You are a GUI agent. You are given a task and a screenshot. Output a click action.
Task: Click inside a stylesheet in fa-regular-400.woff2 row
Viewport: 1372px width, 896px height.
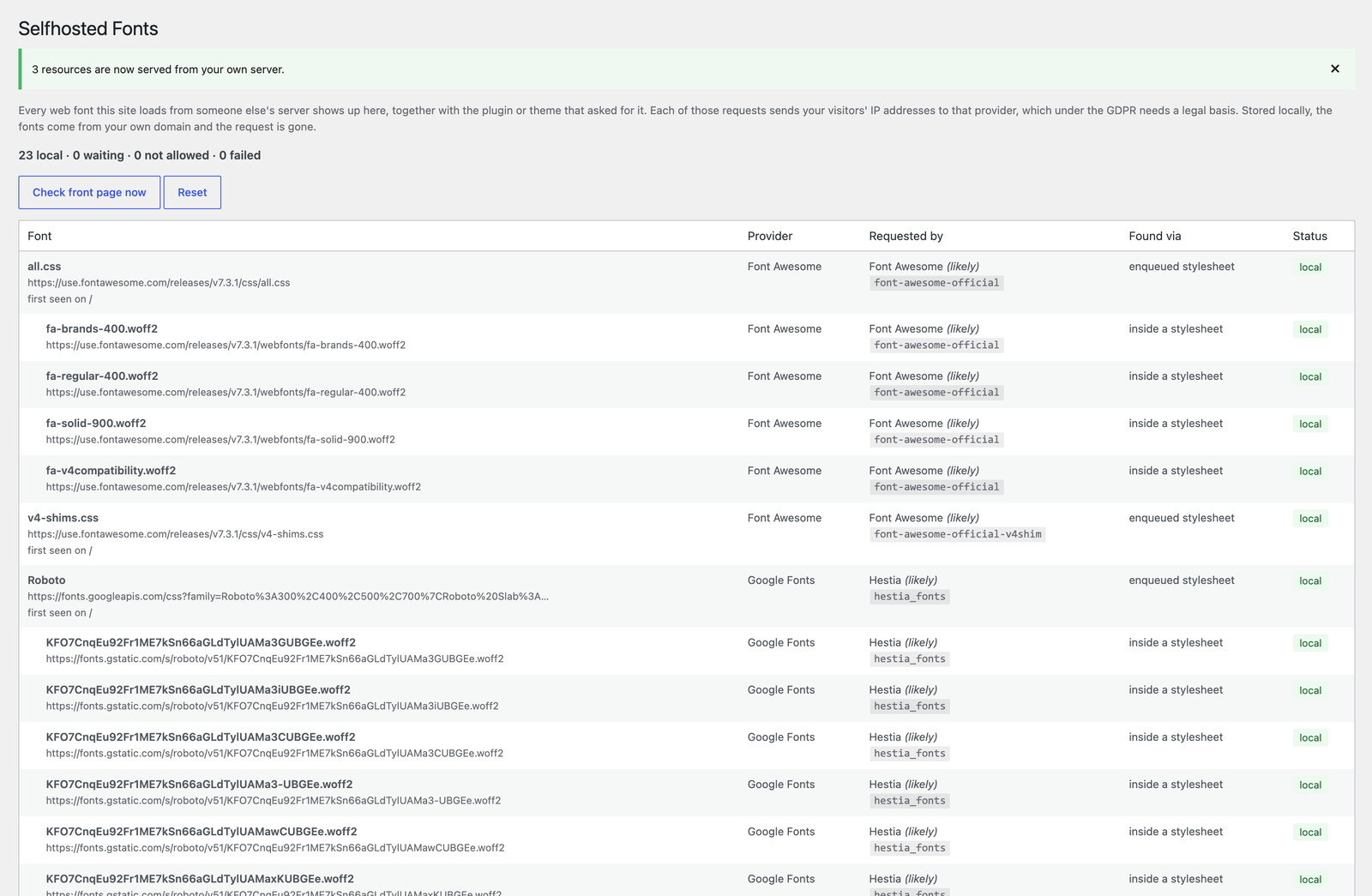pyautogui.click(x=1176, y=376)
